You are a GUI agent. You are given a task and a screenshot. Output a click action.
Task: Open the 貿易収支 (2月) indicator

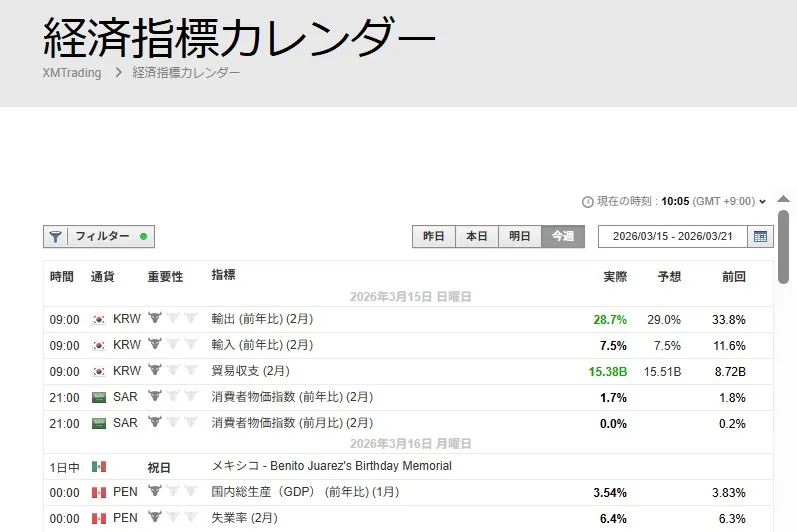[x=251, y=371]
